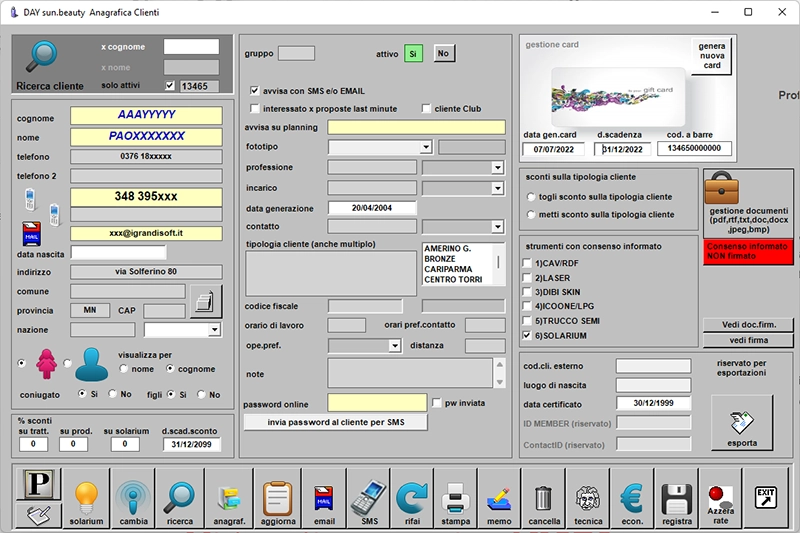Viewport: 800px width, 533px height.
Task: Click the tipologia list scrollbar
Action: point(498,264)
